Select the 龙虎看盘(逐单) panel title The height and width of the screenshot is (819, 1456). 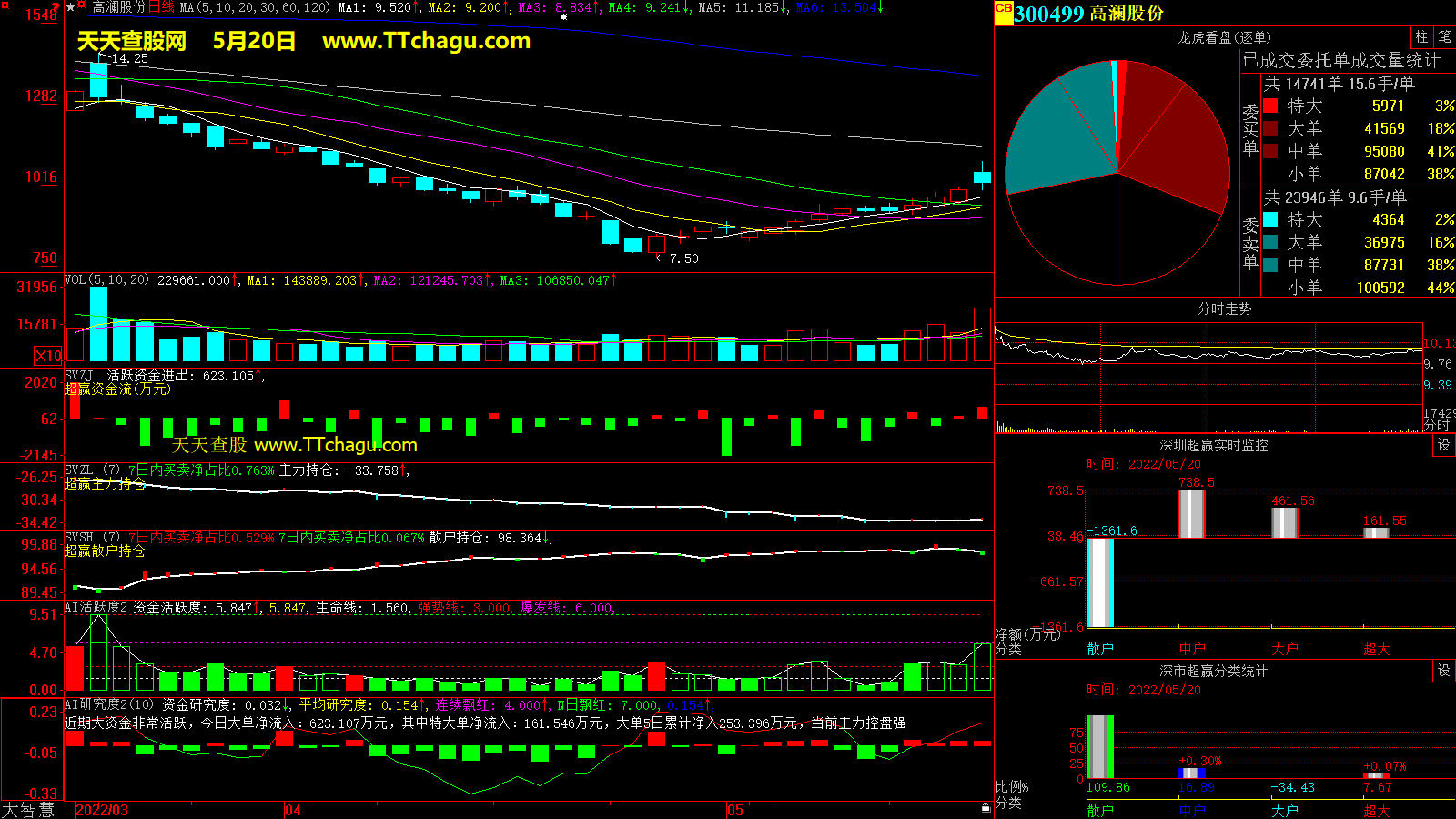click(x=1224, y=37)
